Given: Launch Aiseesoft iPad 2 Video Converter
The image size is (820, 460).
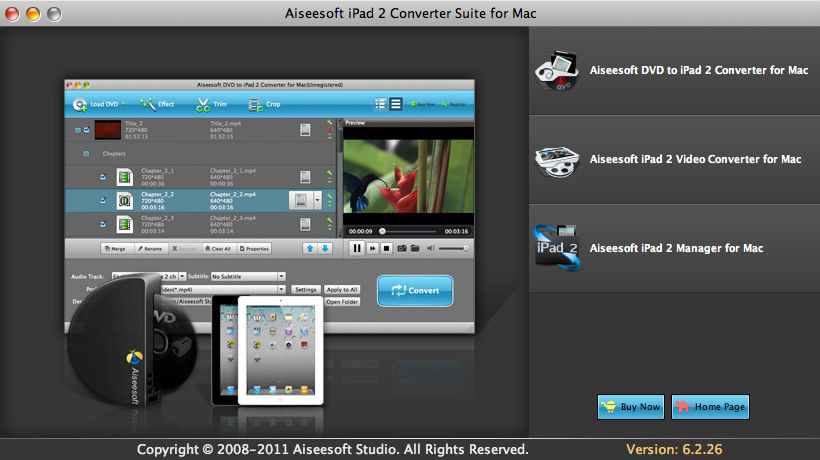Looking at the screenshot, I should 695,159.
